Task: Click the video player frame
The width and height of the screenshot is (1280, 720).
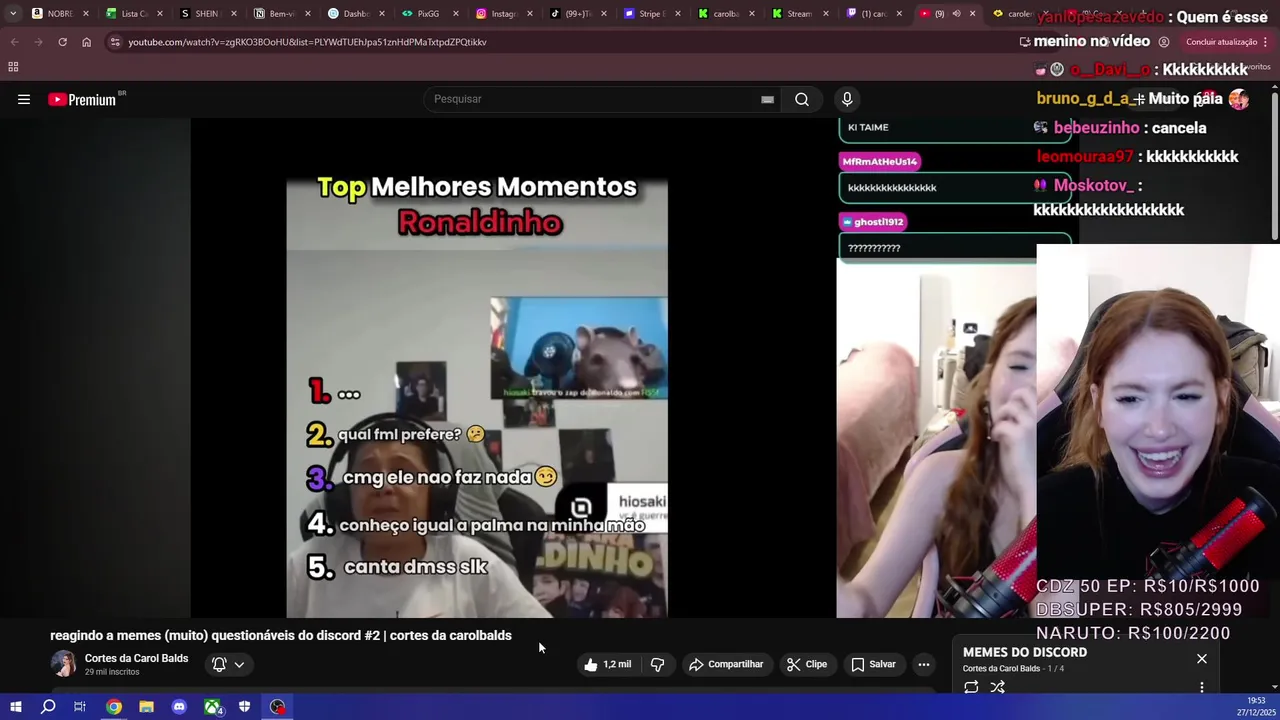Action: pyautogui.click(x=512, y=367)
